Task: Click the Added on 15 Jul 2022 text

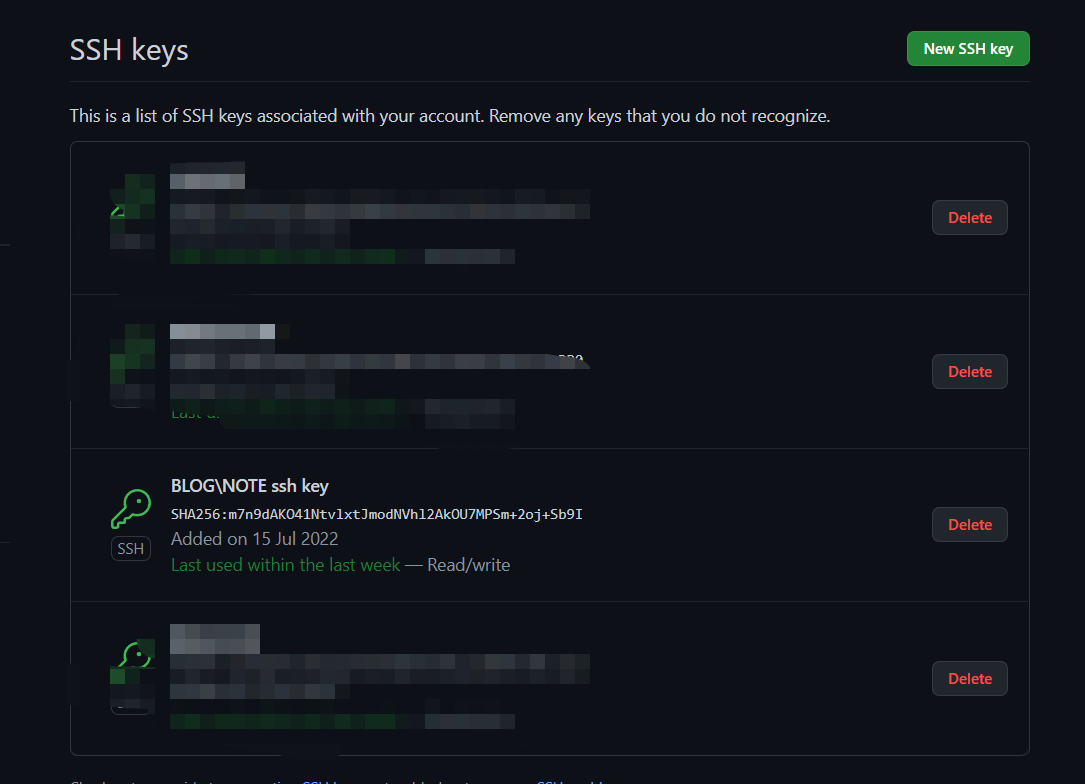Action: (255, 538)
